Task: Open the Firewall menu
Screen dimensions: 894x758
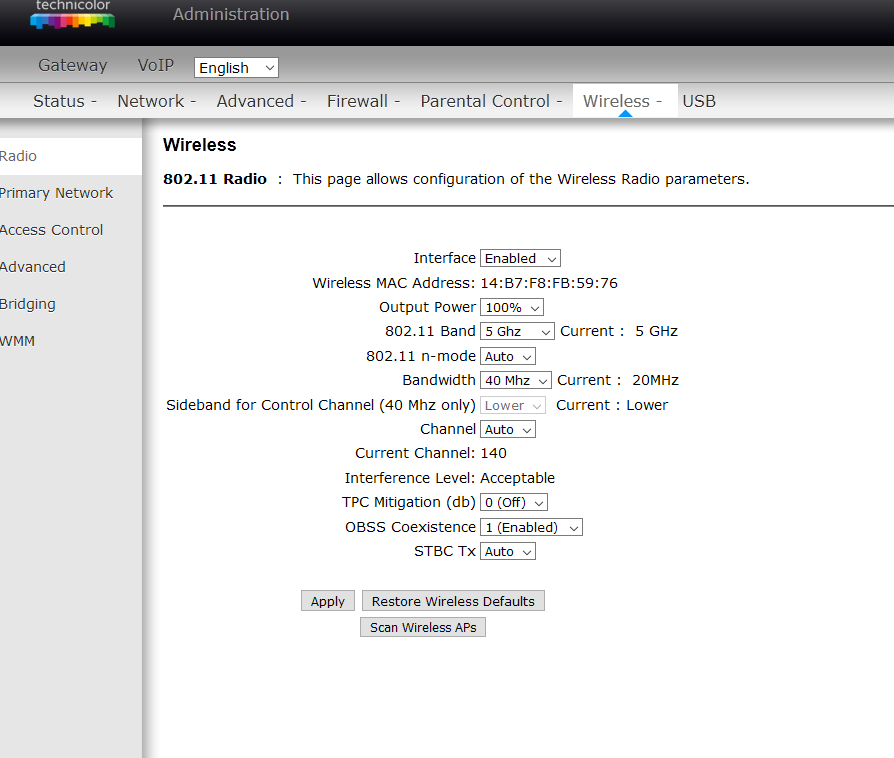Action: pyautogui.click(x=363, y=101)
